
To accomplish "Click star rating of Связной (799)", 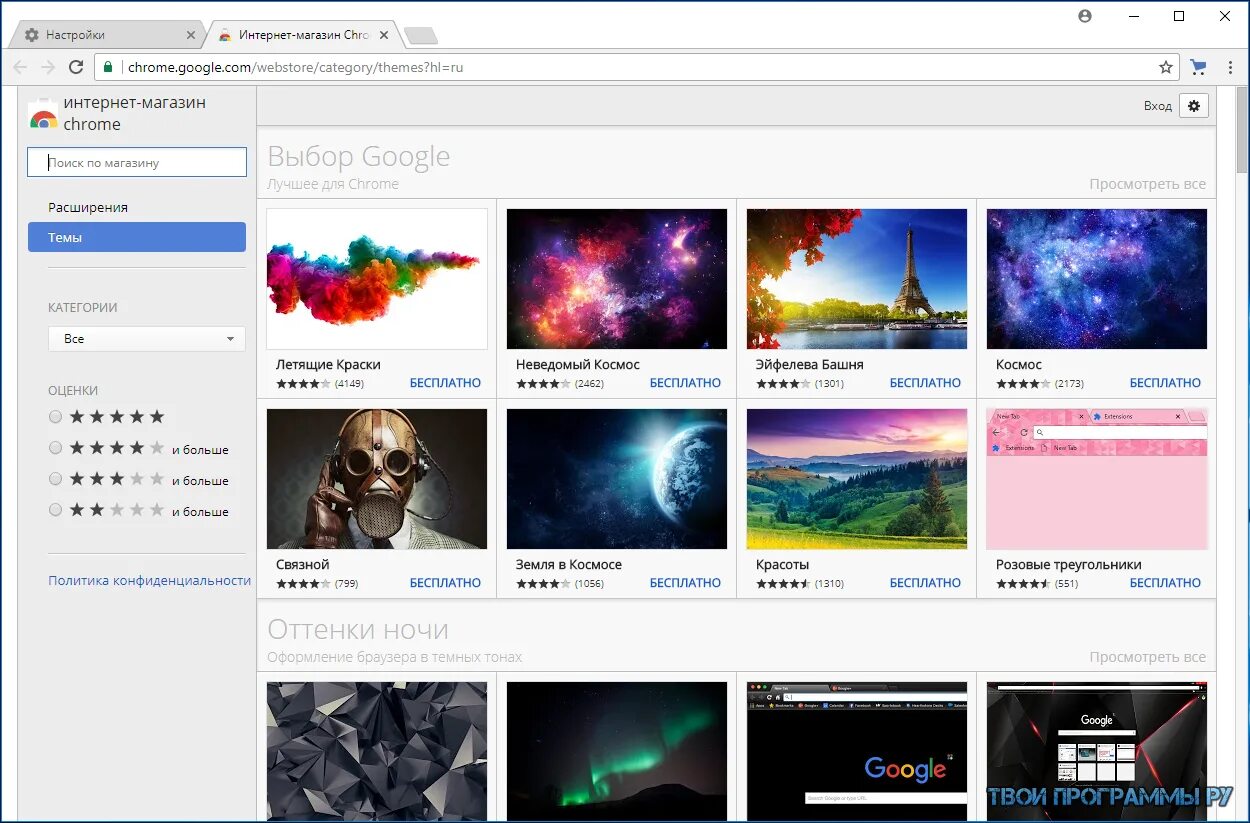I will pyautogui.click(x=303, y=584).
